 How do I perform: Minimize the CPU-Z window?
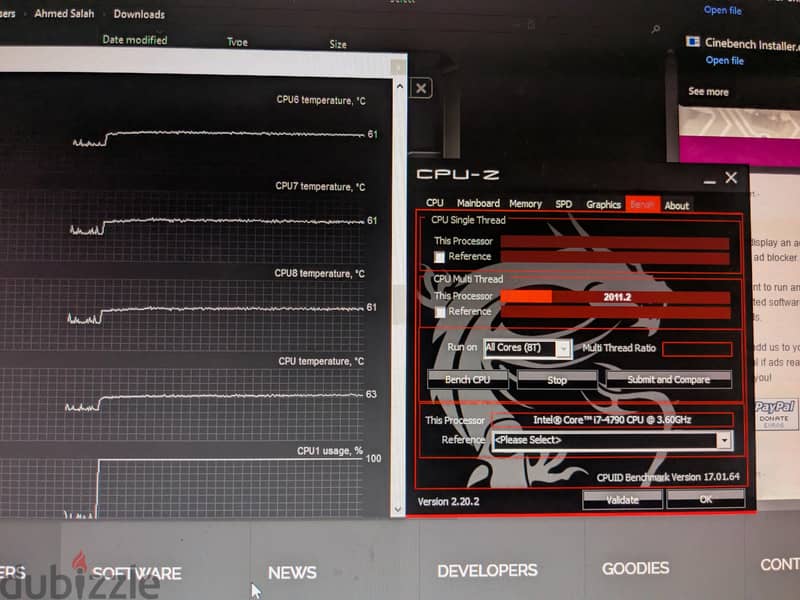click(709, 180)
